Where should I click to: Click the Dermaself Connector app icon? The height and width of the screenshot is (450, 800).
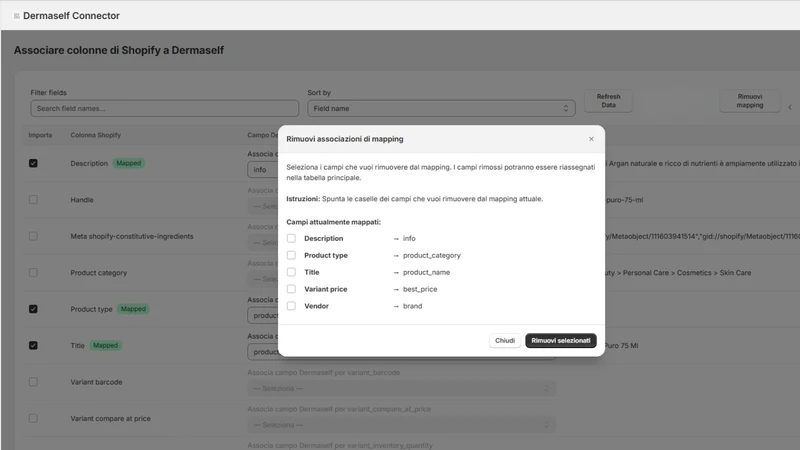pos(16,16)
